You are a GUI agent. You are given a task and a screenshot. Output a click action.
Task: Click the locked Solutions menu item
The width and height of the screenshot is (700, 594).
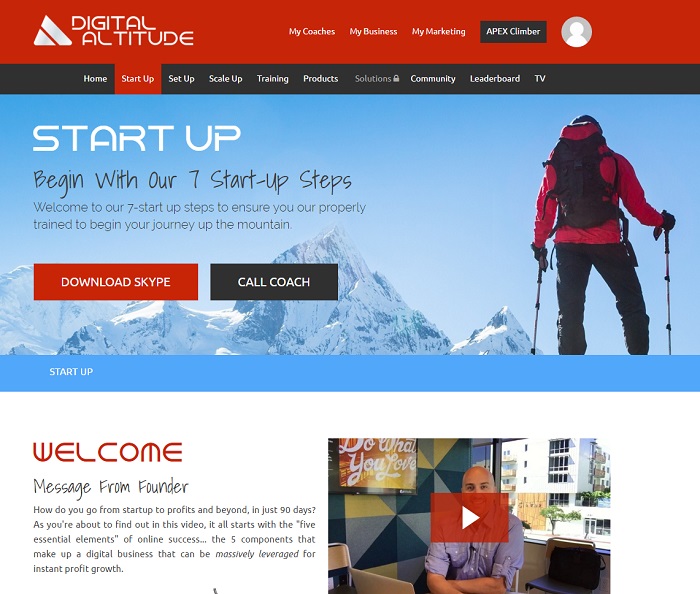coord(377,79)
